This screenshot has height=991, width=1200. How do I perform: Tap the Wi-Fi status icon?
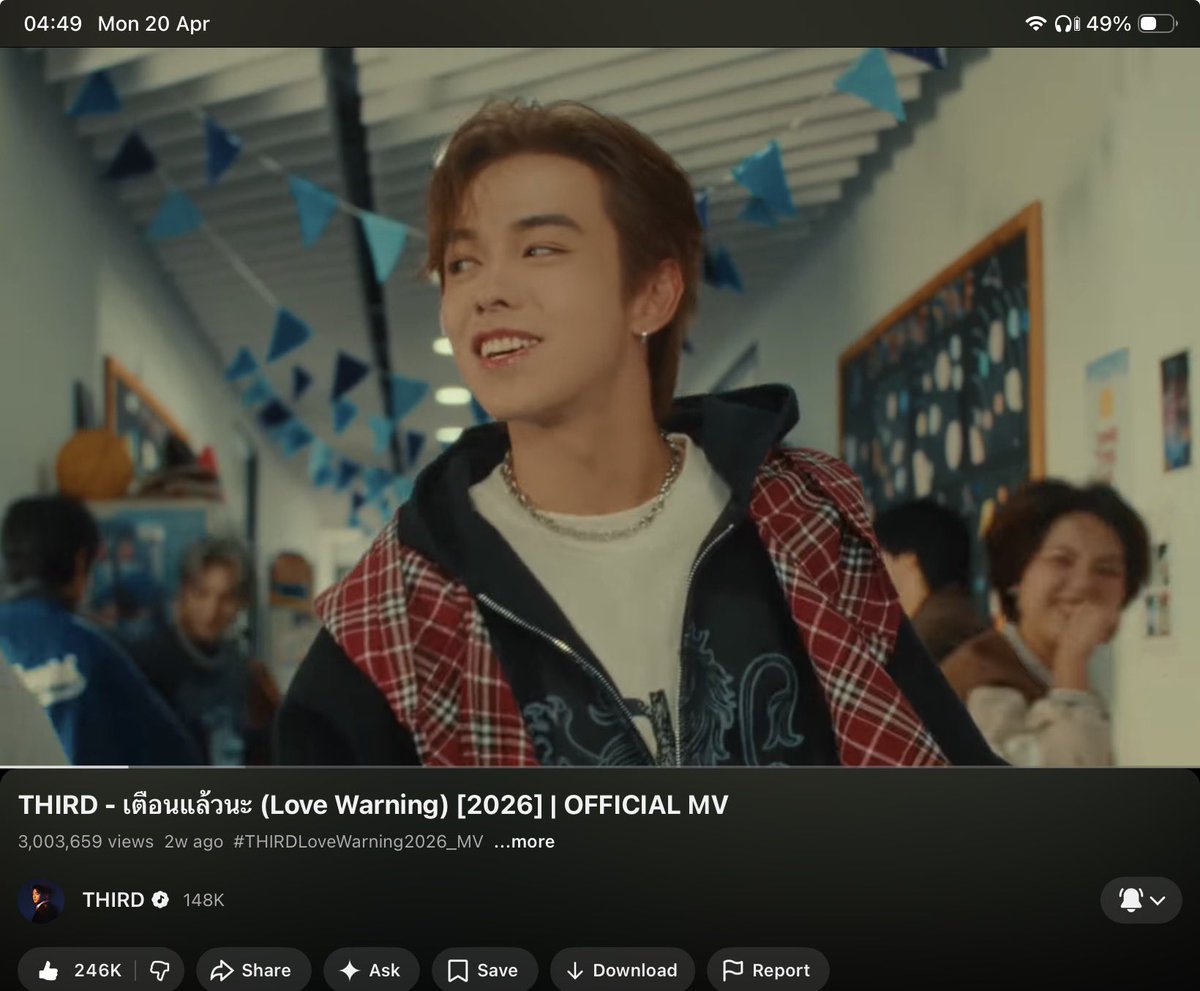1035,23
